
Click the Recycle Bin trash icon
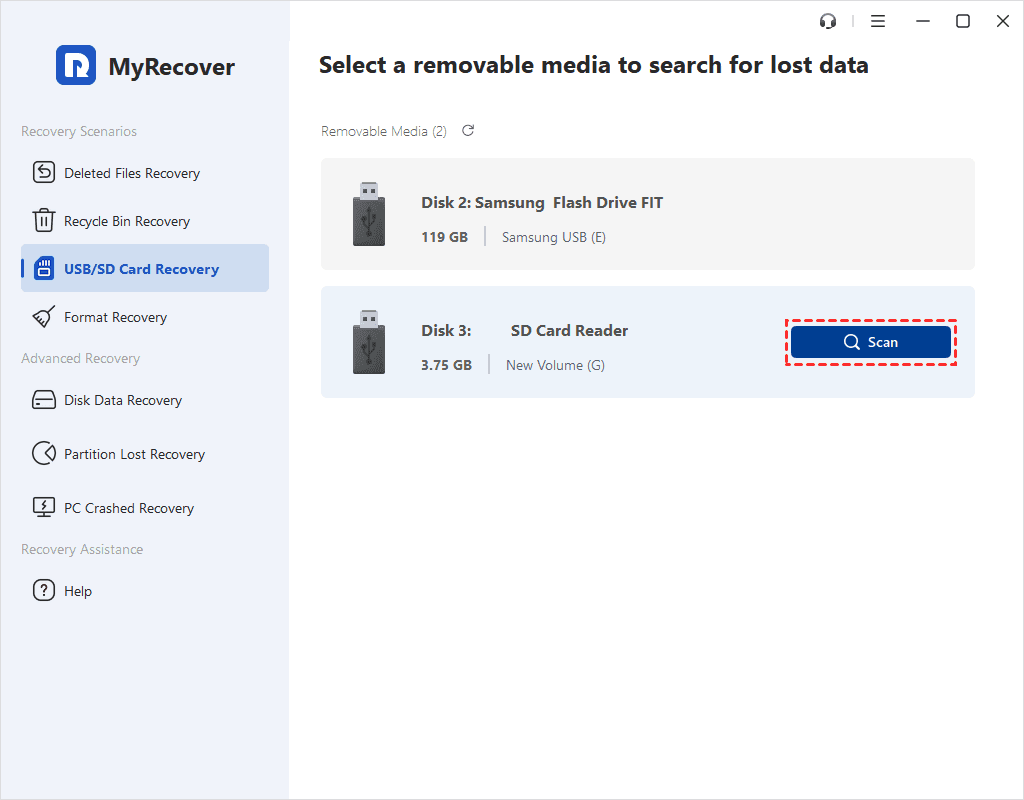(x=44, y=221)
